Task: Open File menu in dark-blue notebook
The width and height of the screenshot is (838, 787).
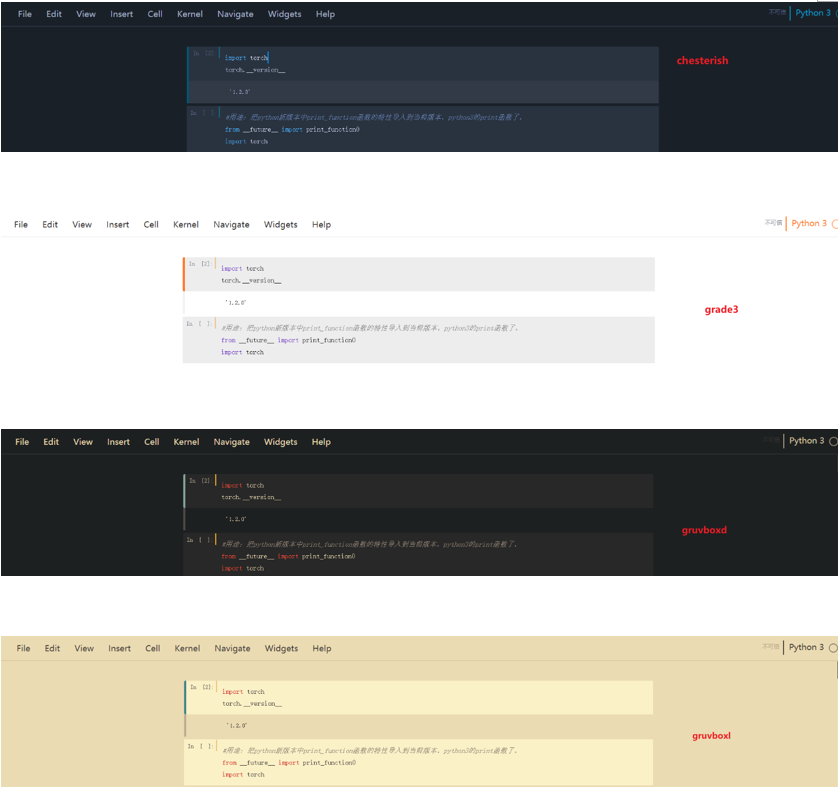Action: click(x=25, y=14)
